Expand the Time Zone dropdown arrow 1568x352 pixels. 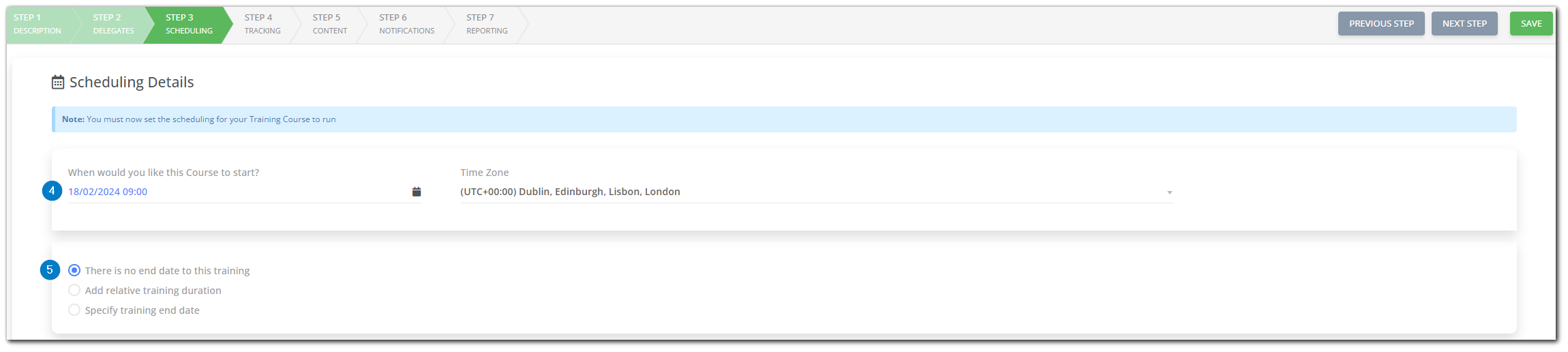pyautogui.click(x=1169, y=192)
